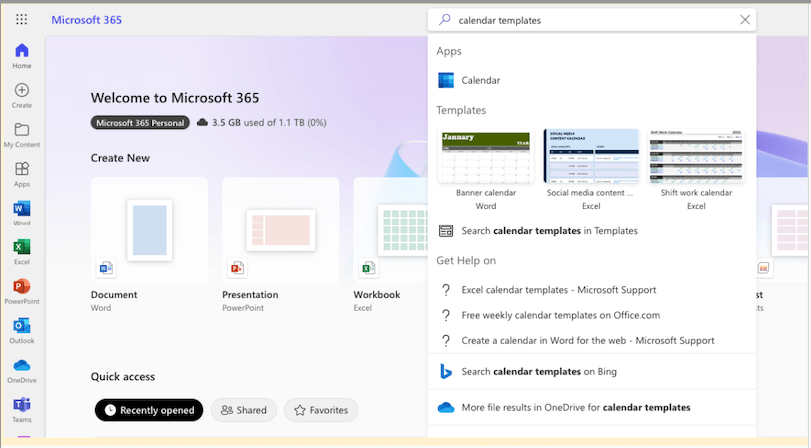Image resolution: width=811 pixels, height=448 pixels.
Task: Clear the search box with X
Action: (745, 20)
